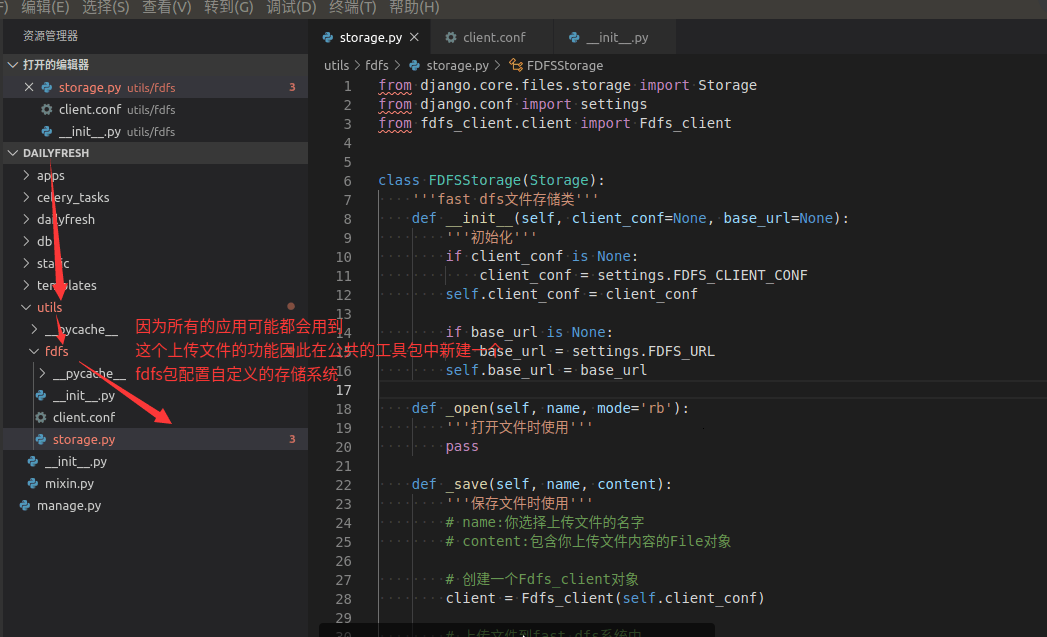Click Python icon beside mixin.py
The height and width of the screenshot is (637, 1047).
pos(33,483)
